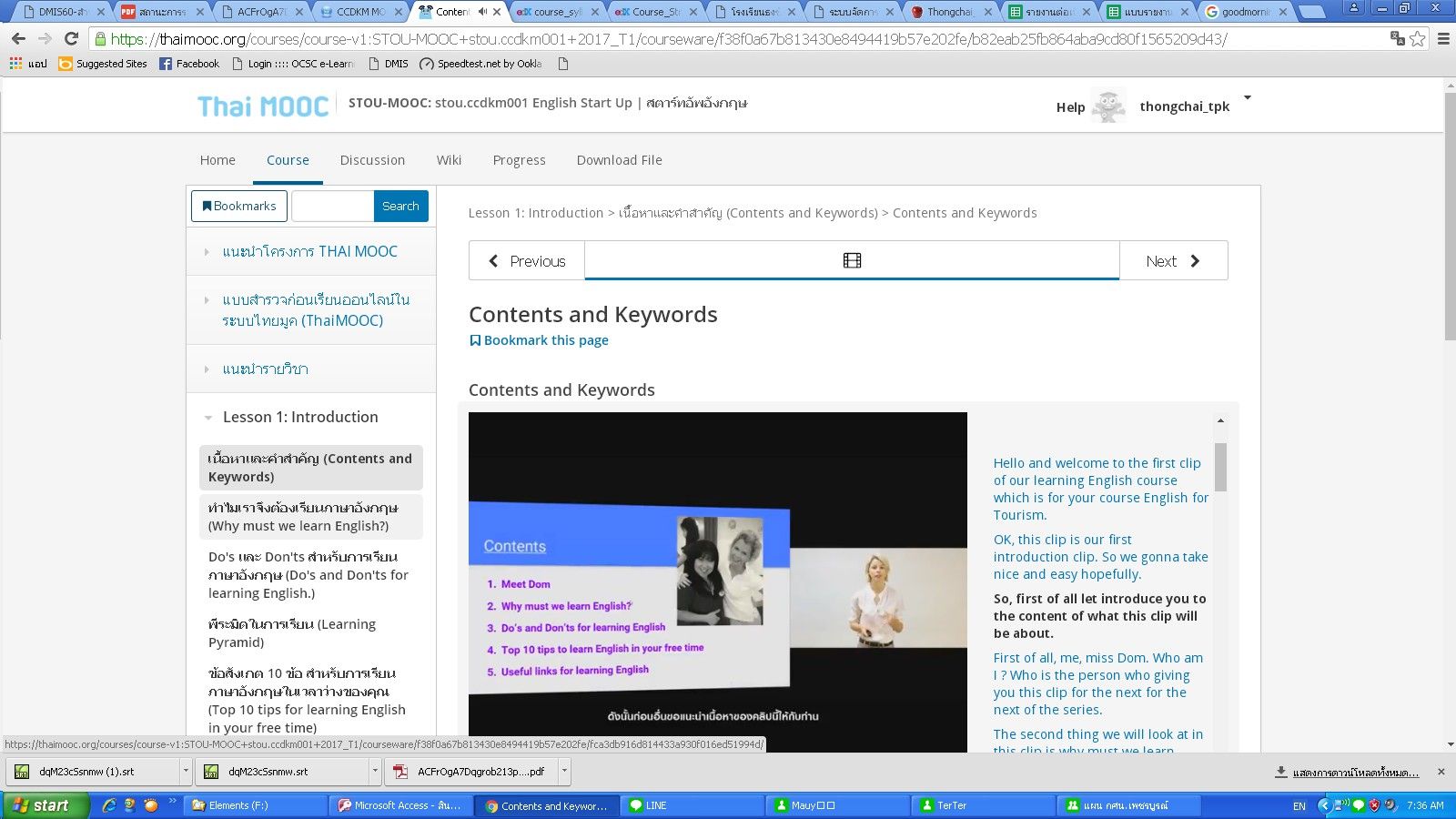Click the translate icon in address bar
The width and height of the screenshot is (1456, 819).
pyautogui.click(x=1397, y=38)
